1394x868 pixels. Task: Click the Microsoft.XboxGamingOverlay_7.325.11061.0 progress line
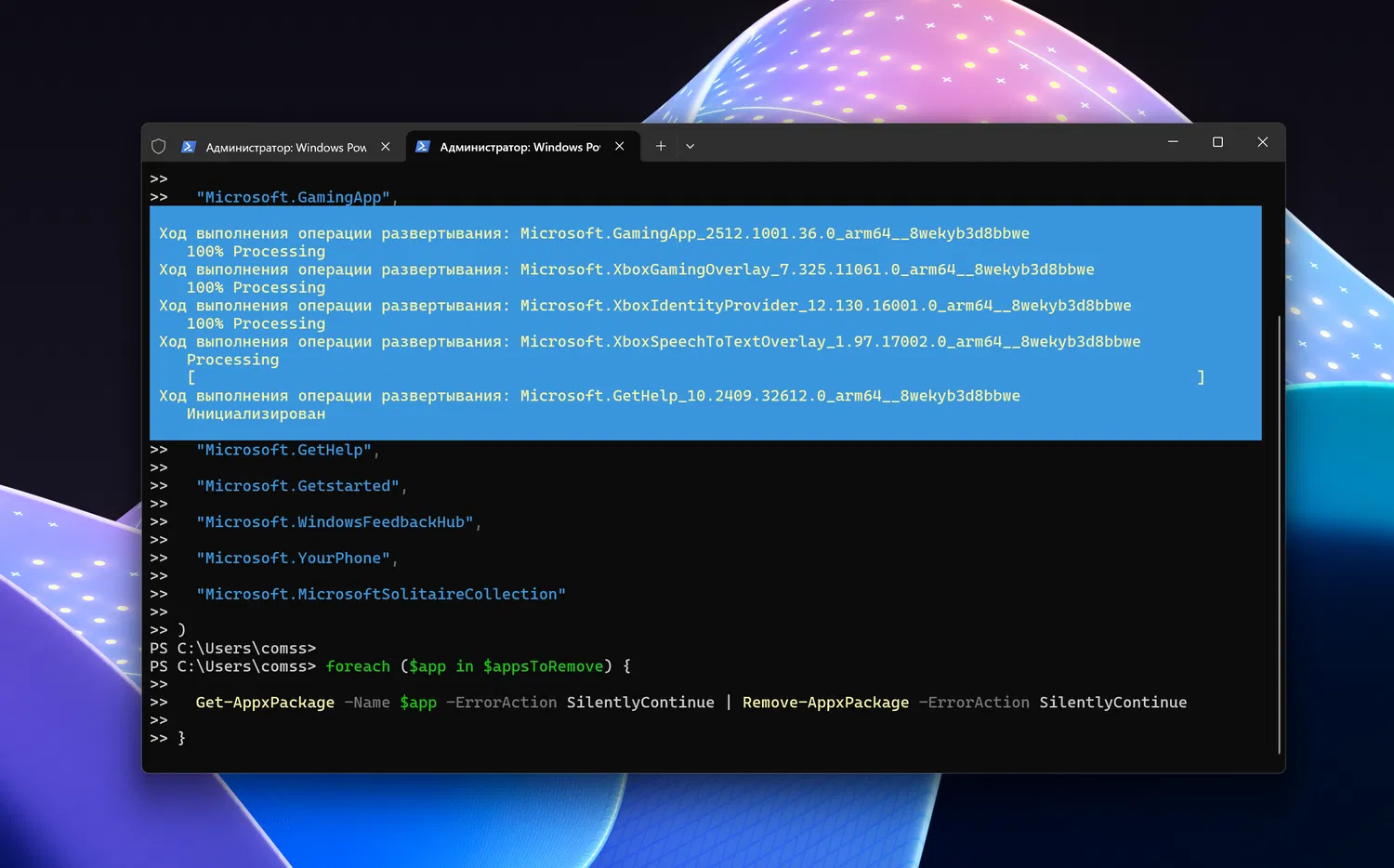[x=626, y=270]
